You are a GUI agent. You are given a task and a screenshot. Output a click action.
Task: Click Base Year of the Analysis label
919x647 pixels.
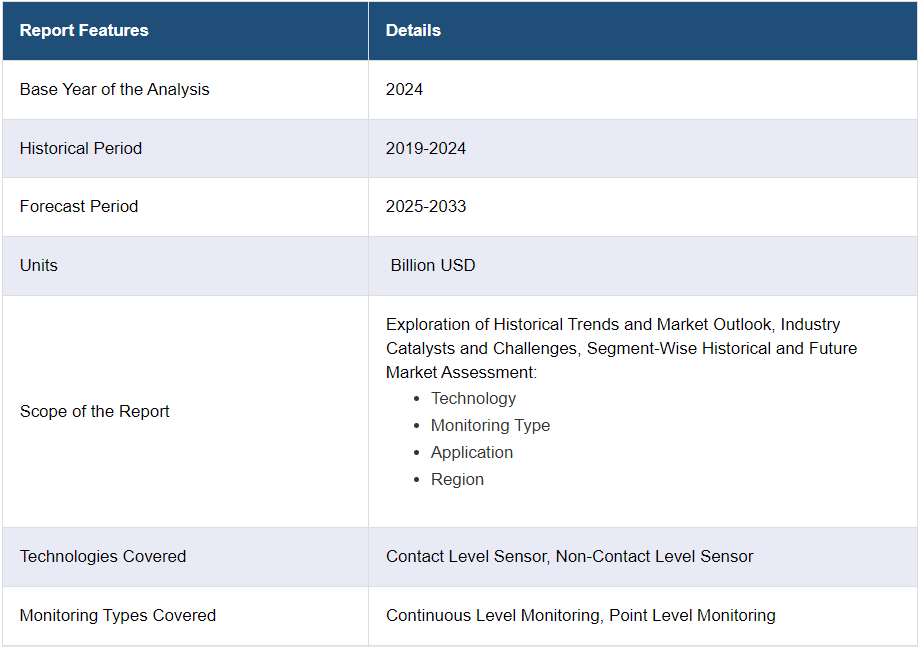click(x=115, y=89)
